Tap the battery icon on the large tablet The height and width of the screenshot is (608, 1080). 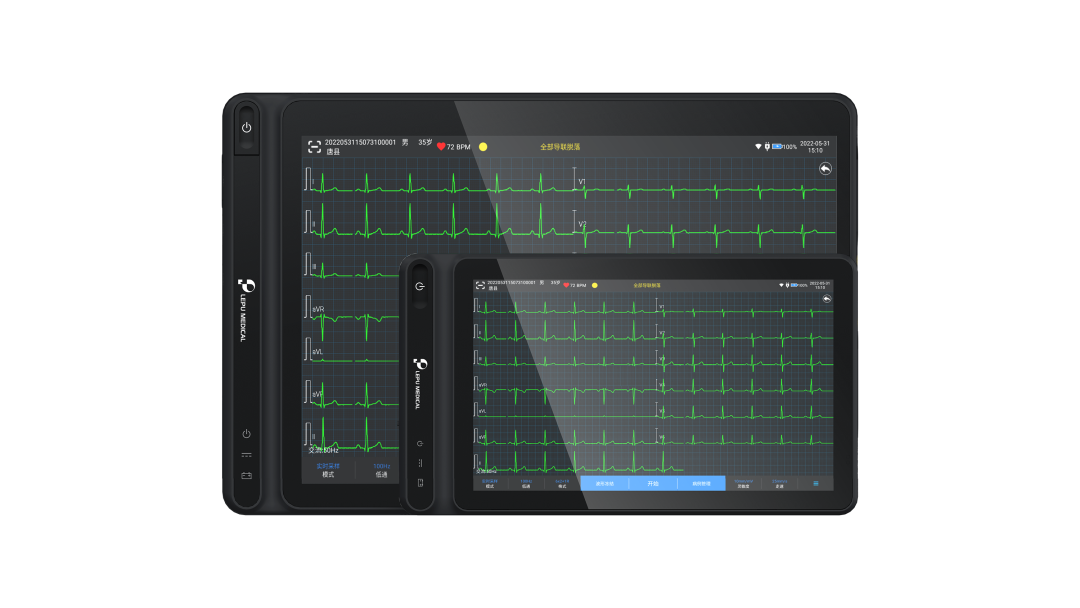(x=777, y=147)
